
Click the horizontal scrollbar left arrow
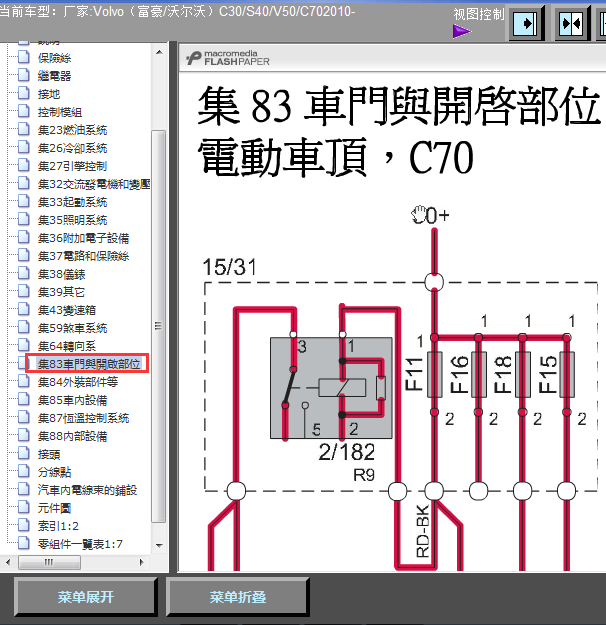(8, 562)
